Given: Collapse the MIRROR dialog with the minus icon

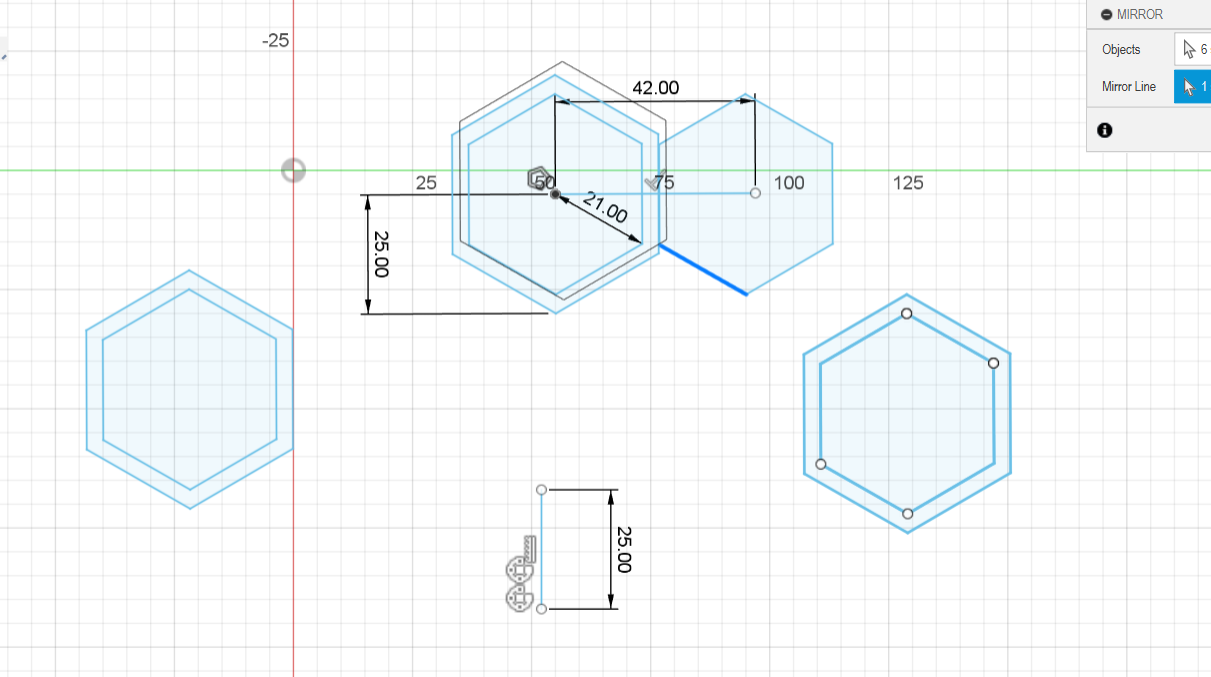Looking at the screenshot, I should click(1106, 15).
